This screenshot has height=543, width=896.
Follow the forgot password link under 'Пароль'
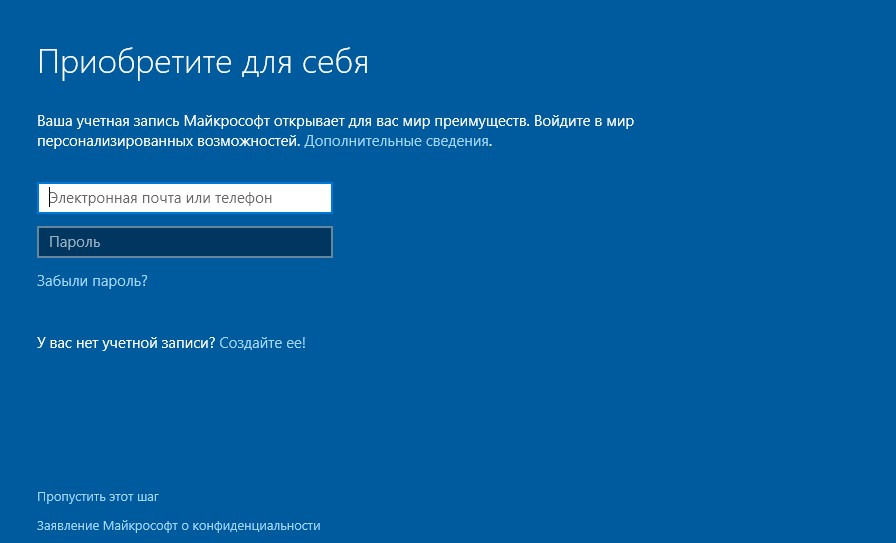92,281
